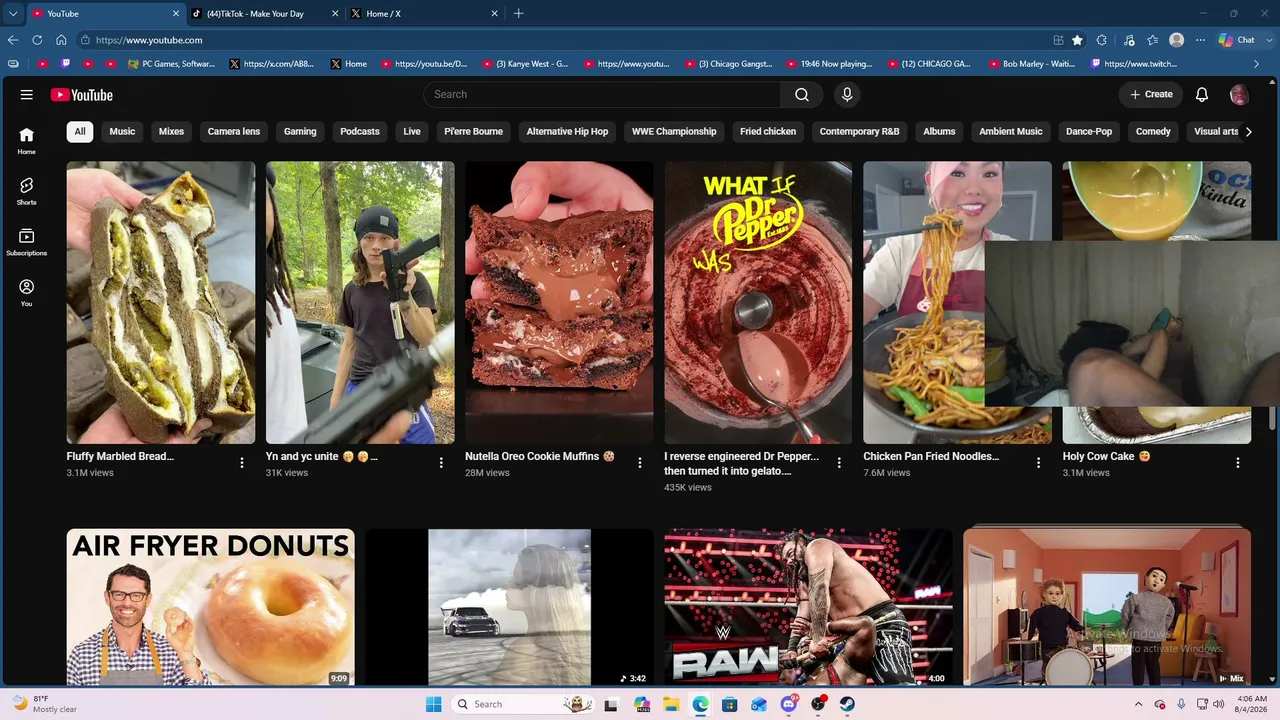Expand the browser tab search dropdown
1280x720 pixels.
click(x=12, y=14)
